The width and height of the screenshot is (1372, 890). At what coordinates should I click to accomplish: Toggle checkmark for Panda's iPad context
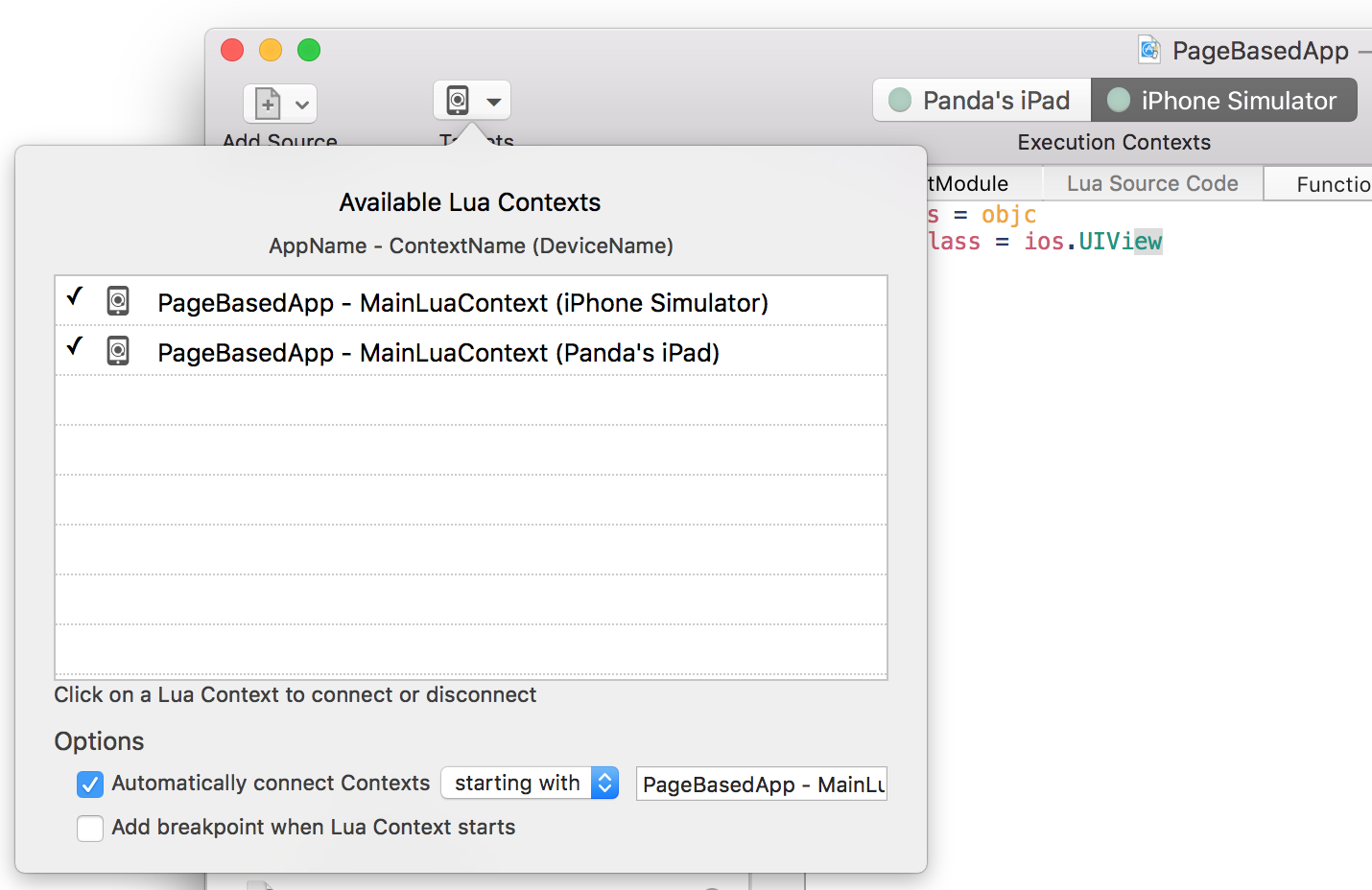75,346
